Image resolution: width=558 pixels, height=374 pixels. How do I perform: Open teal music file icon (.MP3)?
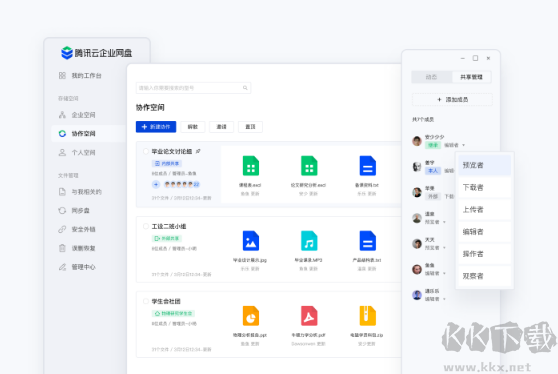[x=309, y=241]
